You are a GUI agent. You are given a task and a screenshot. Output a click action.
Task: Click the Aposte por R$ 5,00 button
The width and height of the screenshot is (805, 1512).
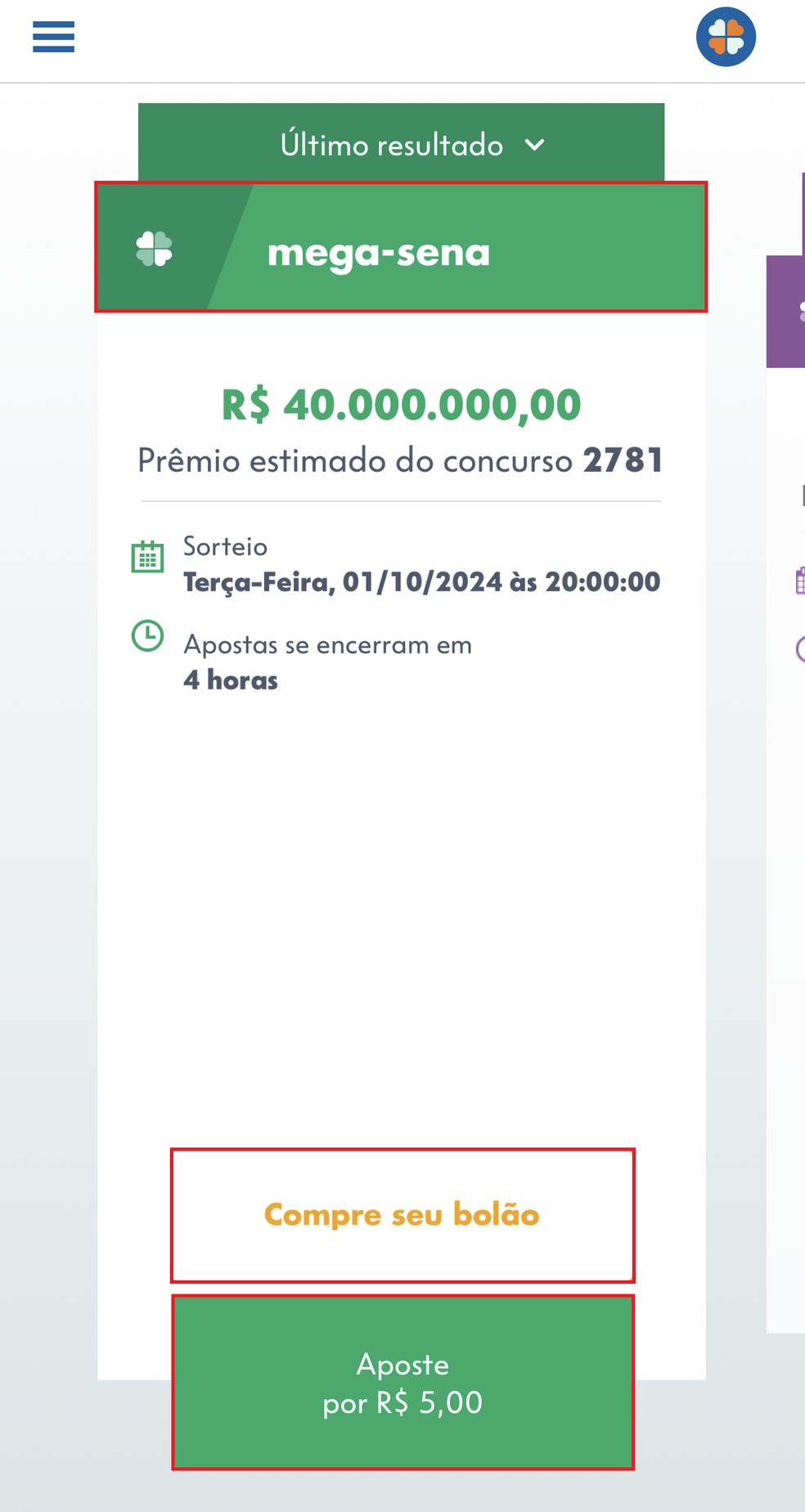(402, 1384)
